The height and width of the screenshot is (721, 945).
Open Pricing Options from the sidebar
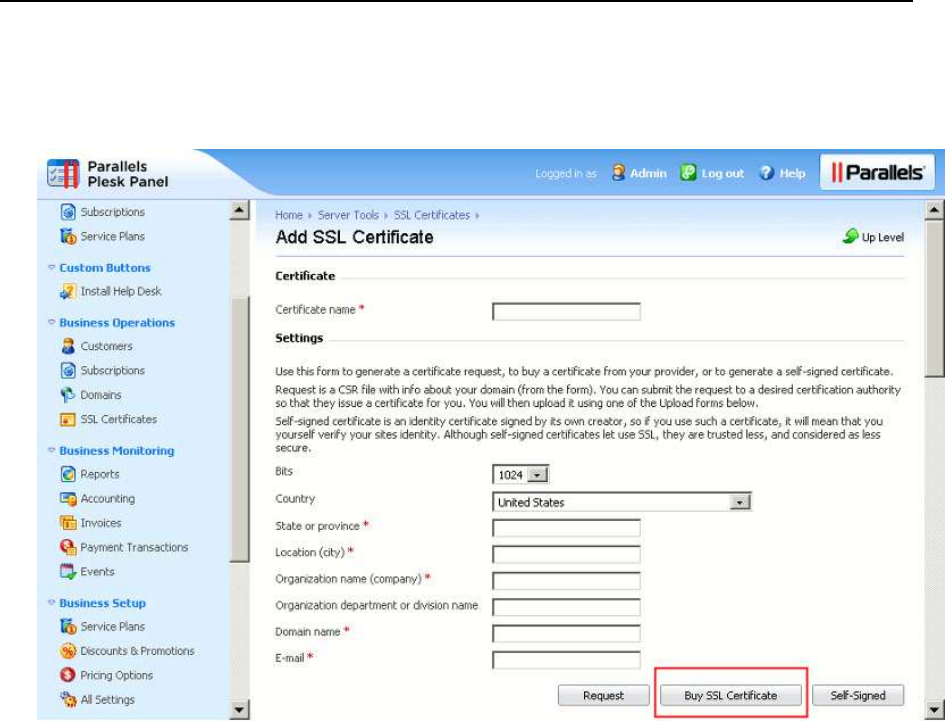(x=116, y=675)
